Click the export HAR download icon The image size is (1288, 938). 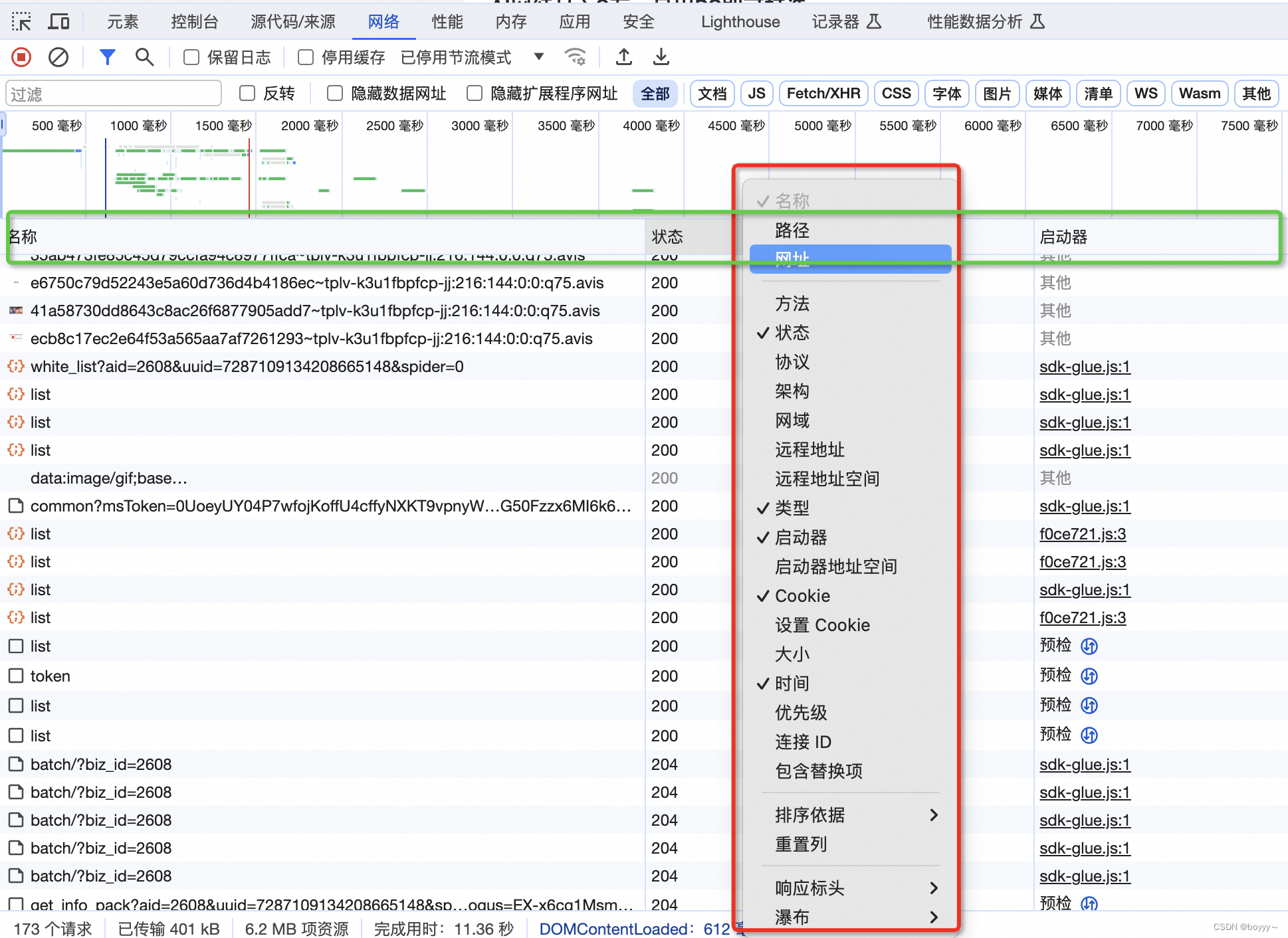click(661, 57)
